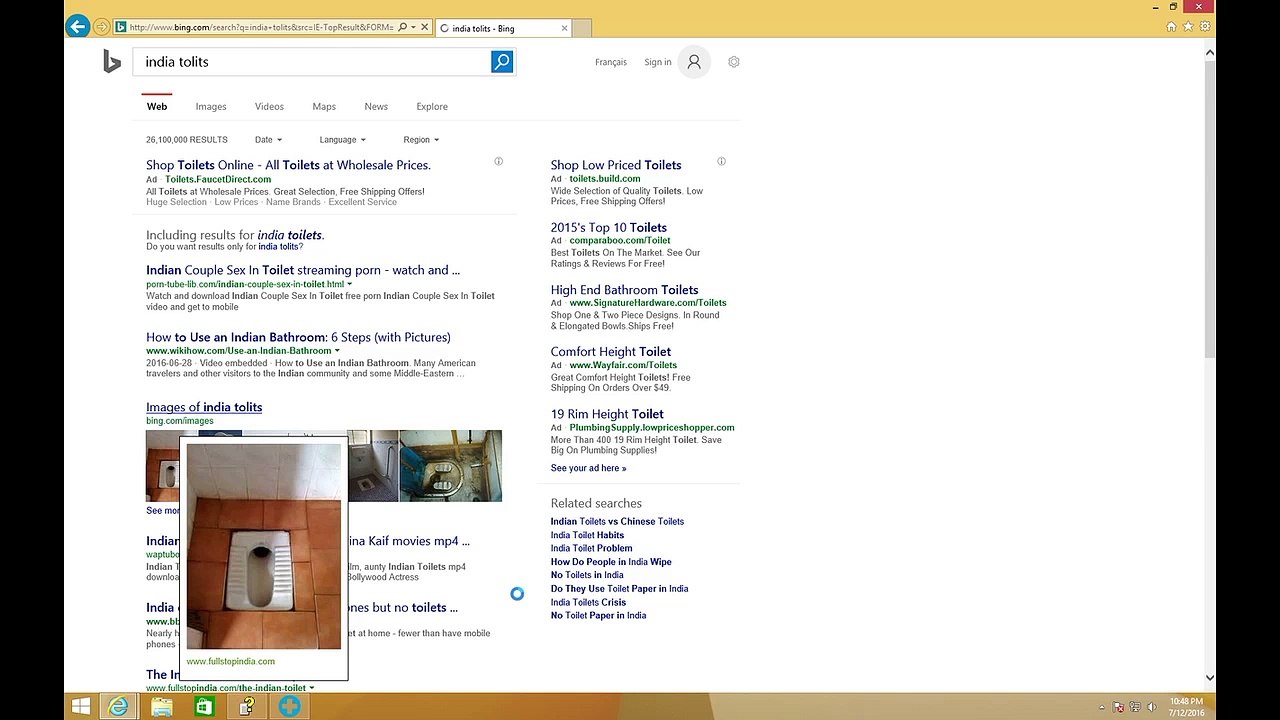Viewport: 1280px width, 720px height.
Task: Expand the Region filter dropdown
Action: [421, 140]
